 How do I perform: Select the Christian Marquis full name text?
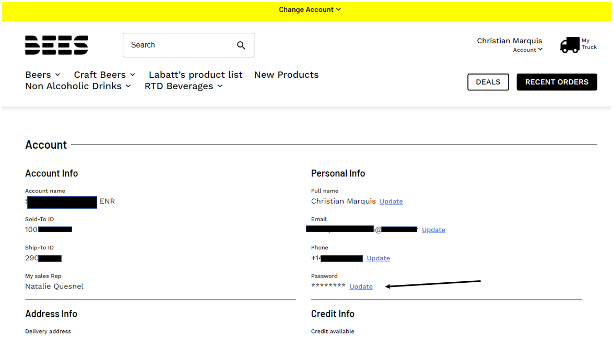343,201
